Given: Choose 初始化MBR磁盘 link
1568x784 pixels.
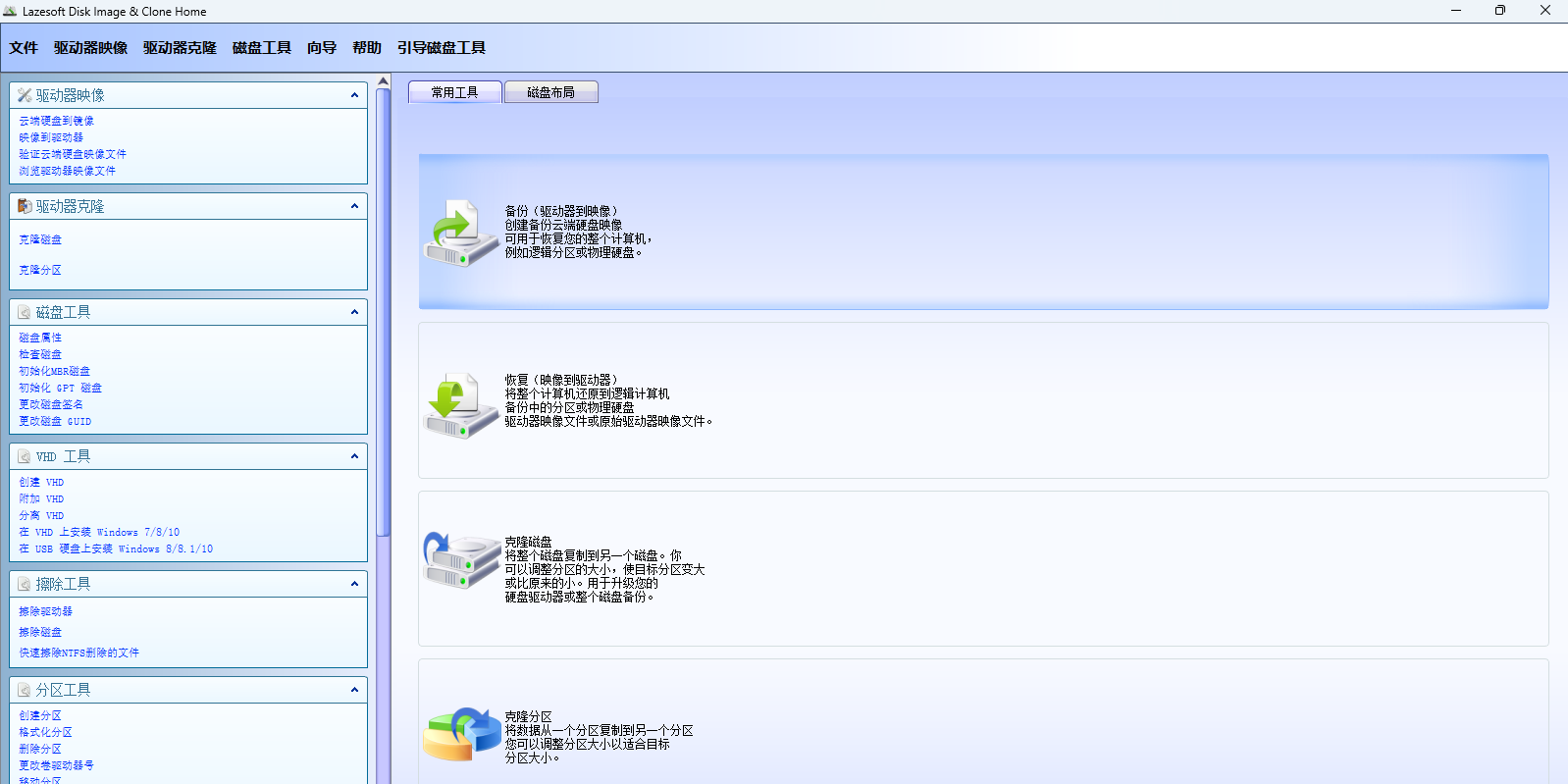Looking at the screenshot, I should pyautogui.click(x=55, y=371).
